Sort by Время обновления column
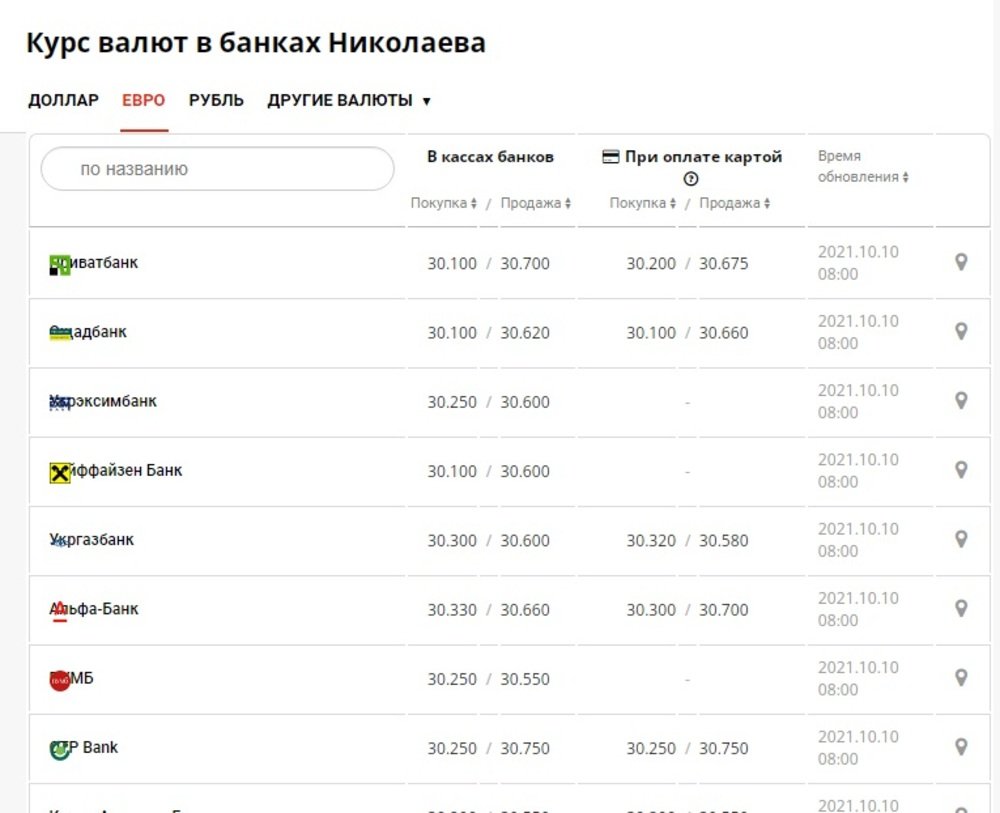The height and width of the screenshot is (813, 1000). click(864, 166)
